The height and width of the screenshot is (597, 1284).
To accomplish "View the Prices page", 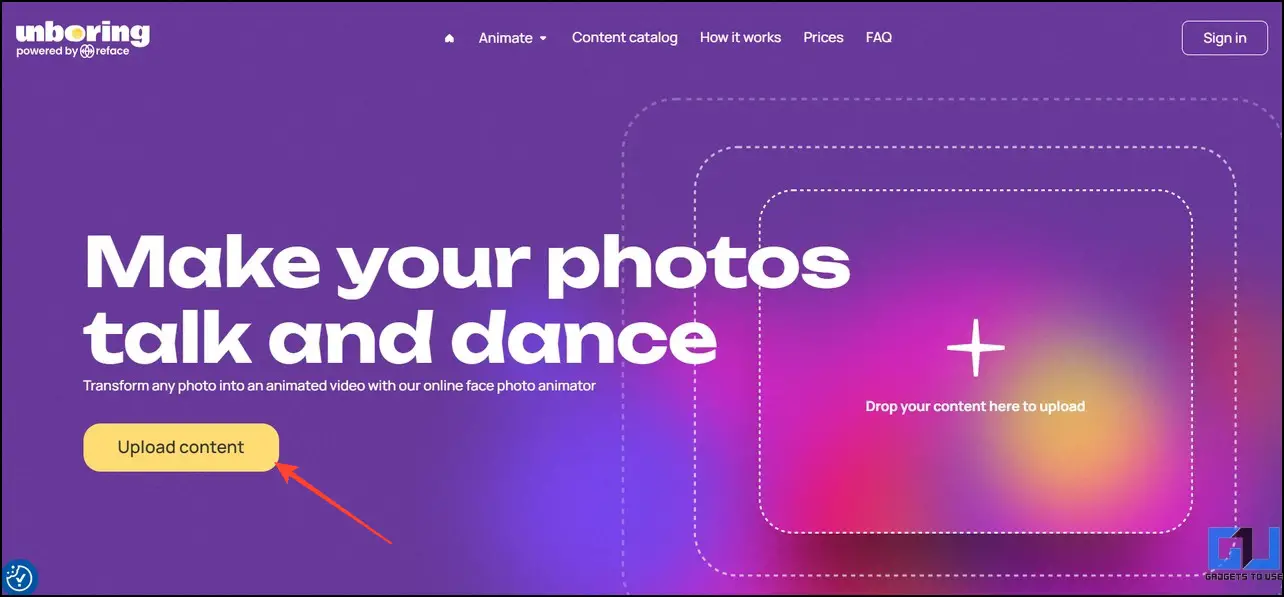I will (824, 37).
